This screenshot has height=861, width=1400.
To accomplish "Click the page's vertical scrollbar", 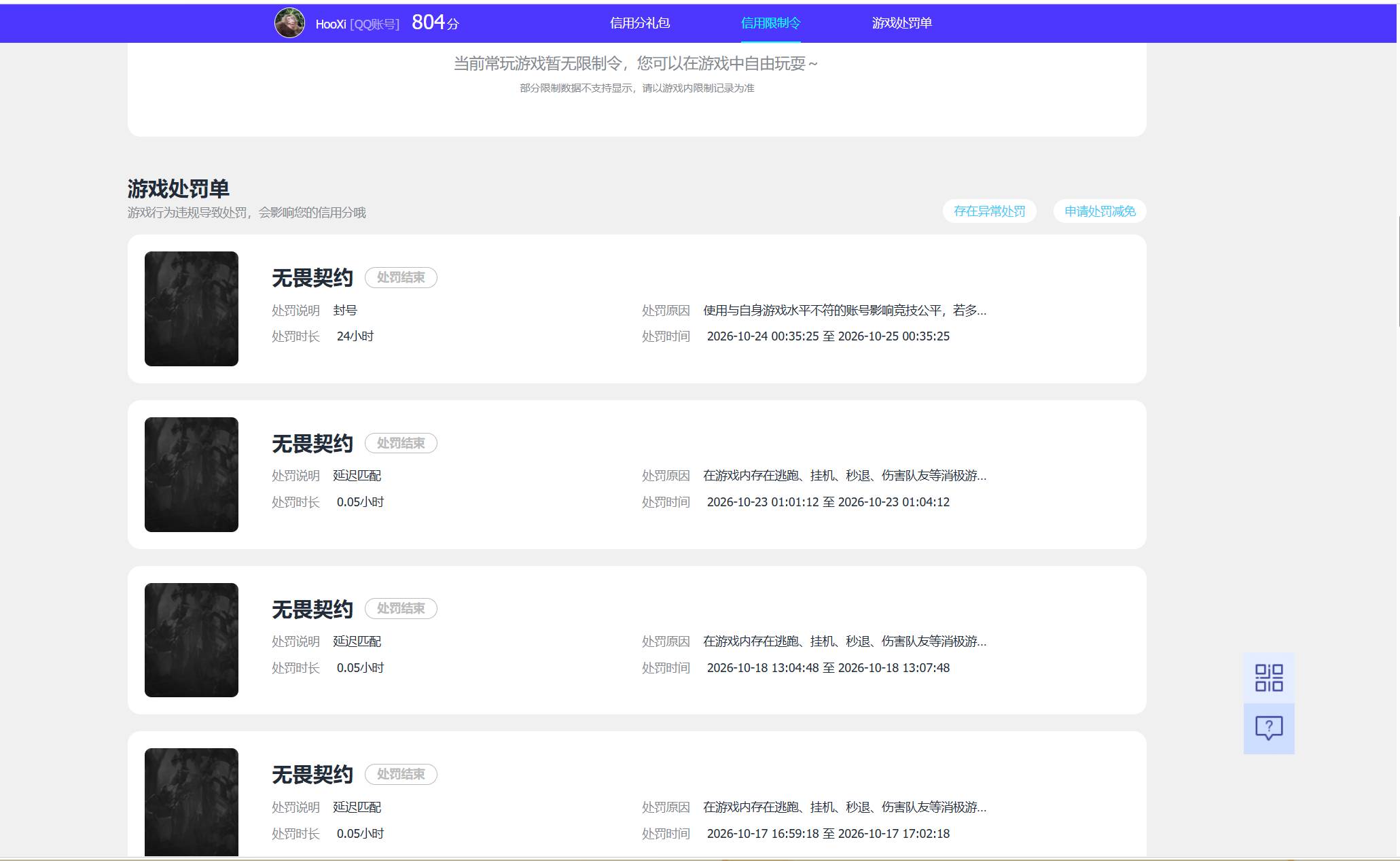I will (1398, 272).
